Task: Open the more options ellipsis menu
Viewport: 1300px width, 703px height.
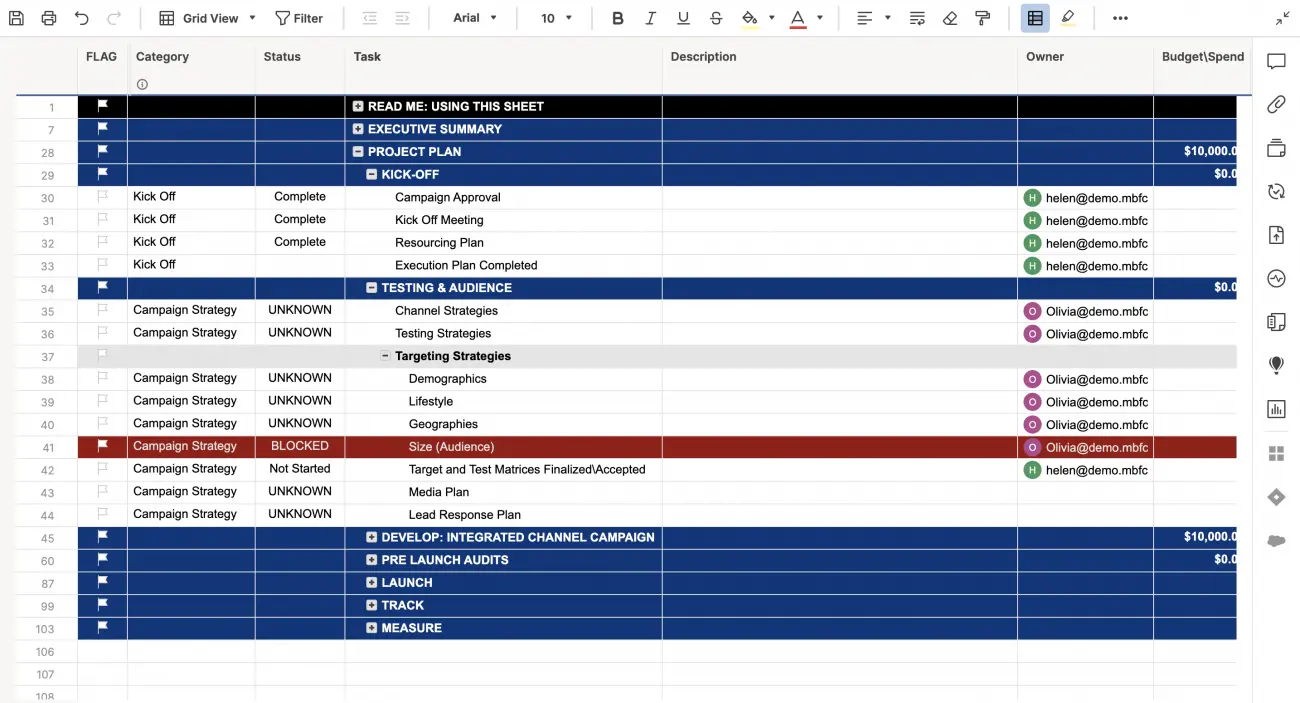Action: [1120, 17]
